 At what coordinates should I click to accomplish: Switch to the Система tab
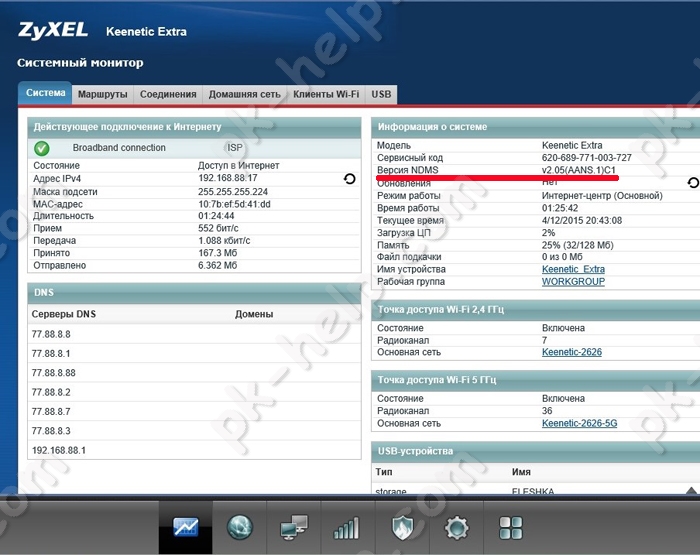[45, 93]
